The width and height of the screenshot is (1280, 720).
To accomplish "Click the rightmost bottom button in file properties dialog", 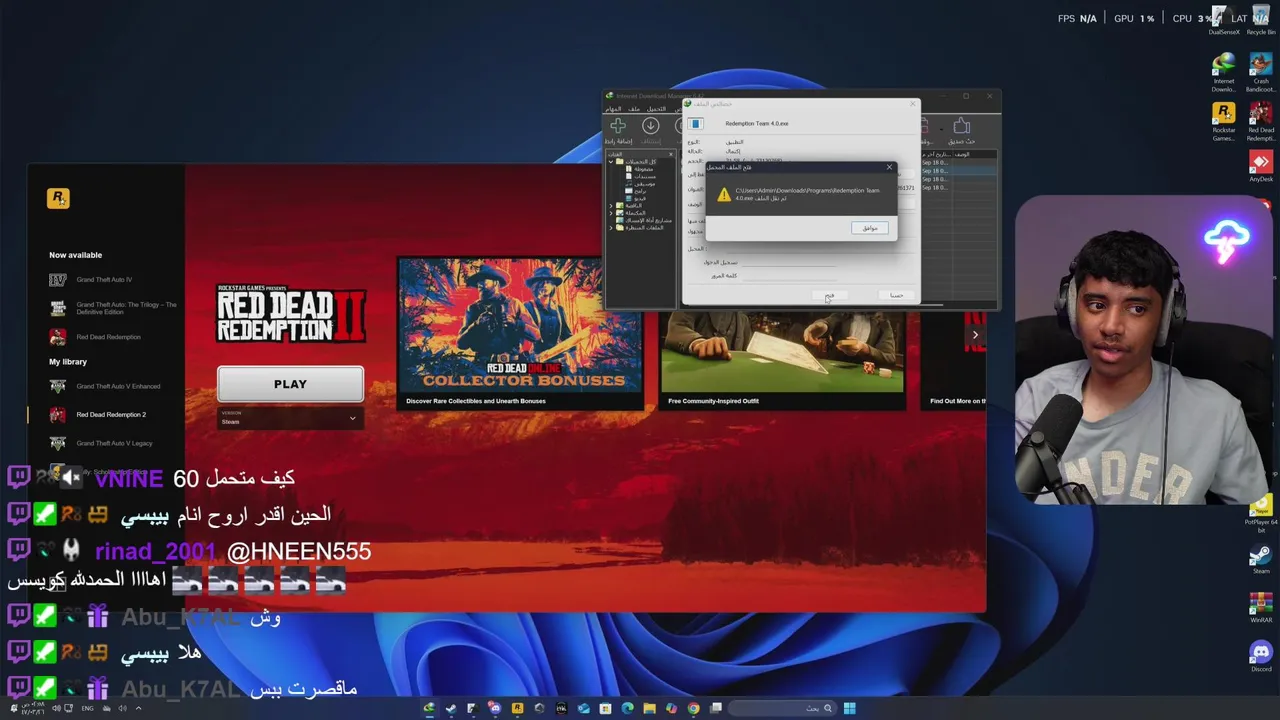I will pyautogui.click(x=896, y=295).
